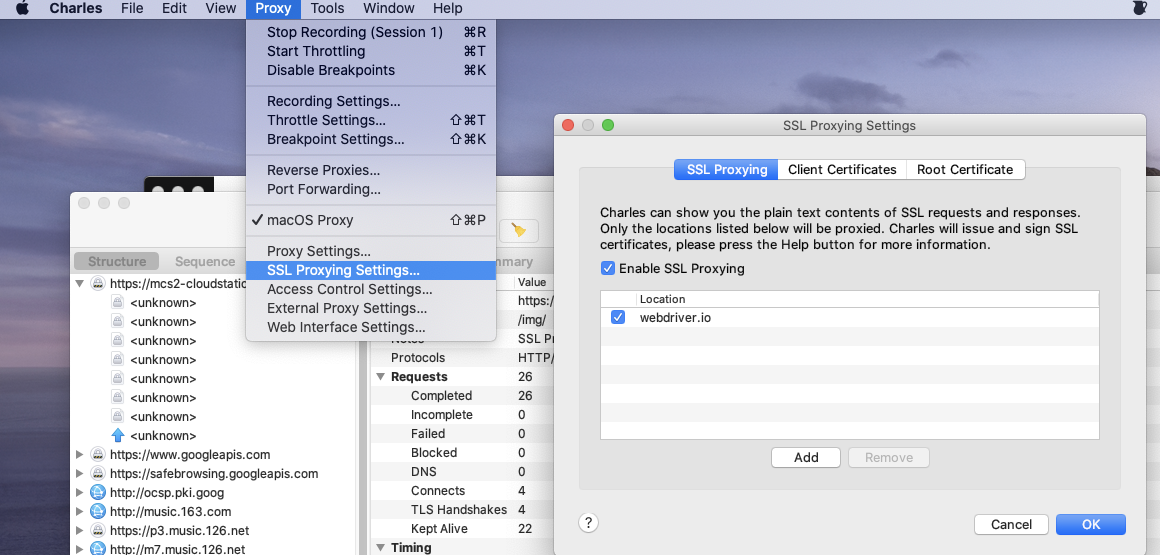Image resolution: width=1160 pixels, height=555 pixels.
Task: Expand the https://safebrowsing.googleapis.com node
Action: pyautogui.click(x=80, y=474)
